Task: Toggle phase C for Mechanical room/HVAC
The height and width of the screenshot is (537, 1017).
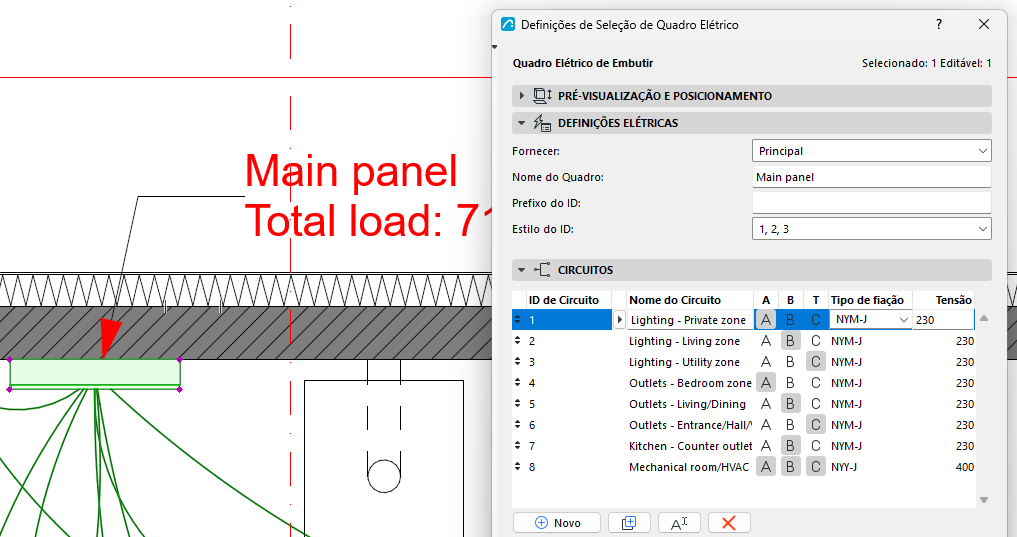Action: coord(815,466)
